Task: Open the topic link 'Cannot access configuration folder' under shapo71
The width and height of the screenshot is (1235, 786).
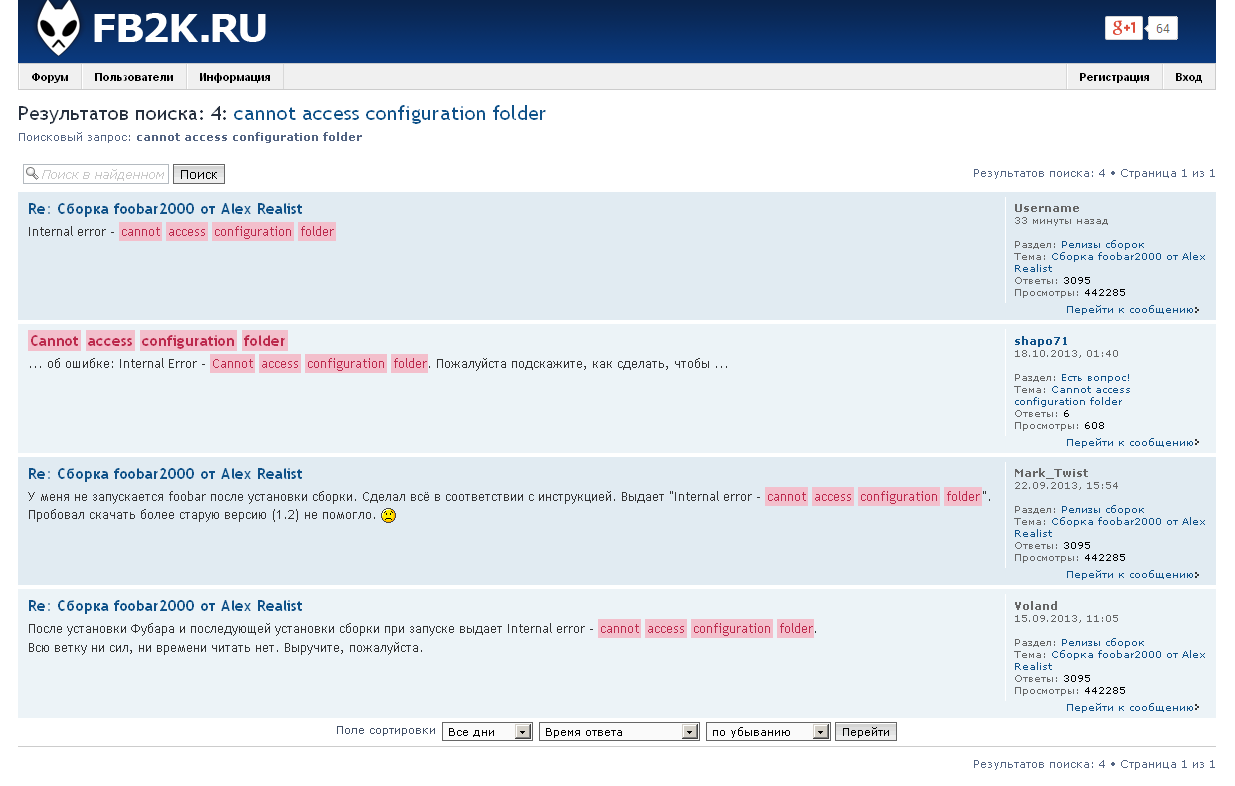Action: point(1073,395)
